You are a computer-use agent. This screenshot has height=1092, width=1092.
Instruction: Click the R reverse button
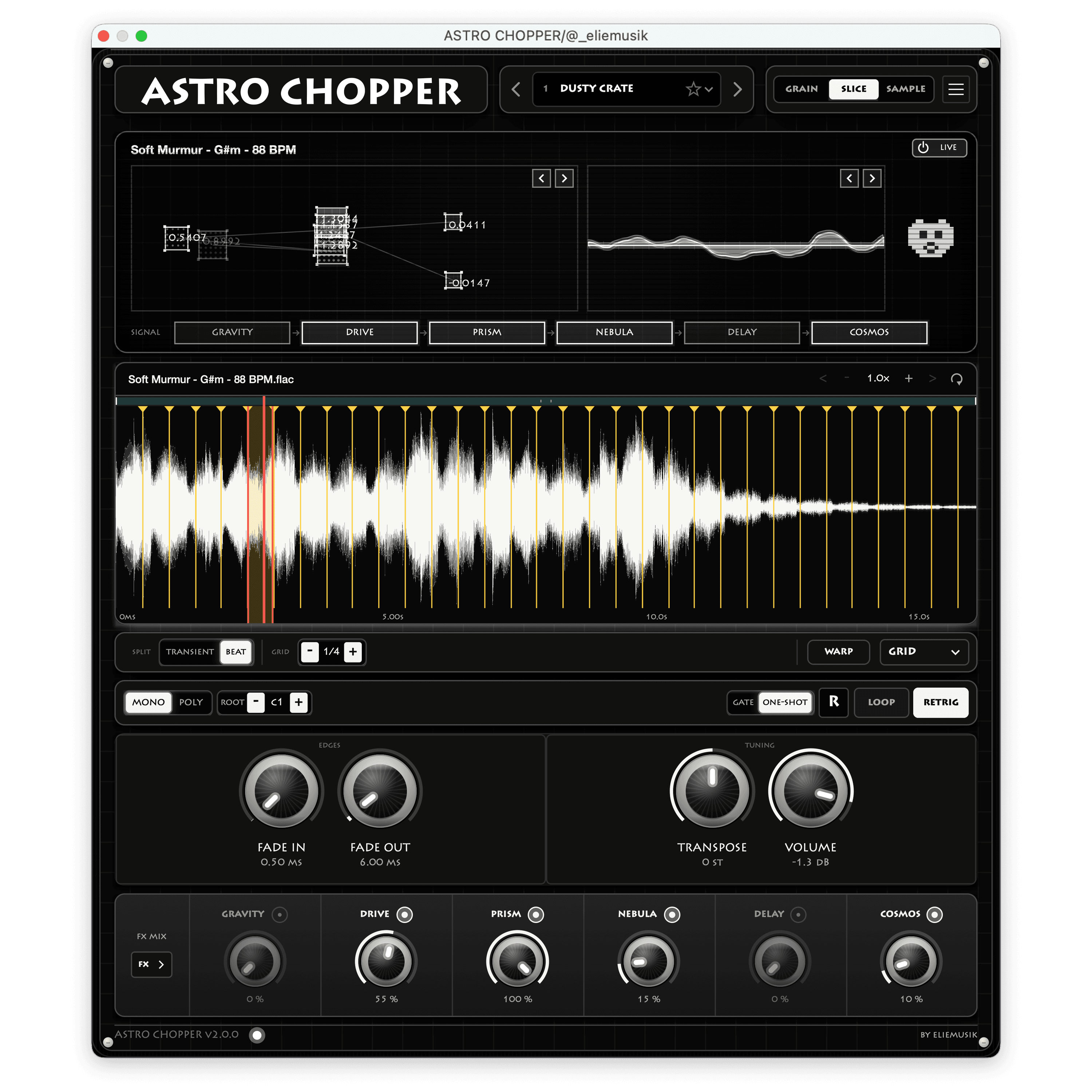click(x=834, y=702)
